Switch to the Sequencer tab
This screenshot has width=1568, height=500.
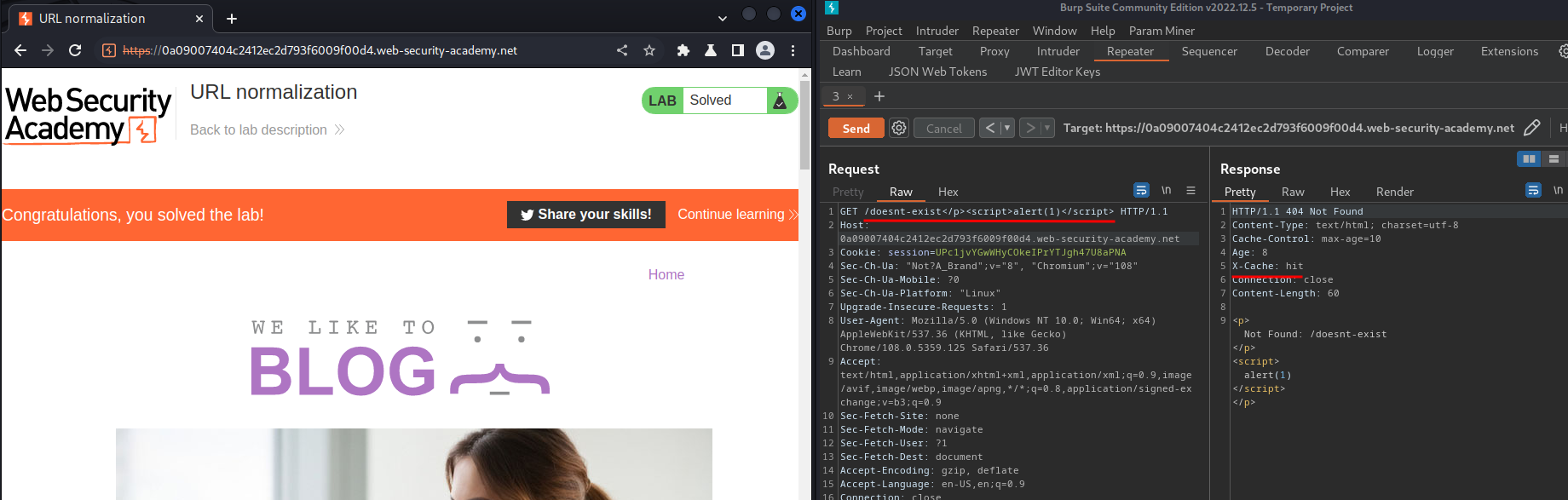pyautogui.click(x=1209, y=51)
